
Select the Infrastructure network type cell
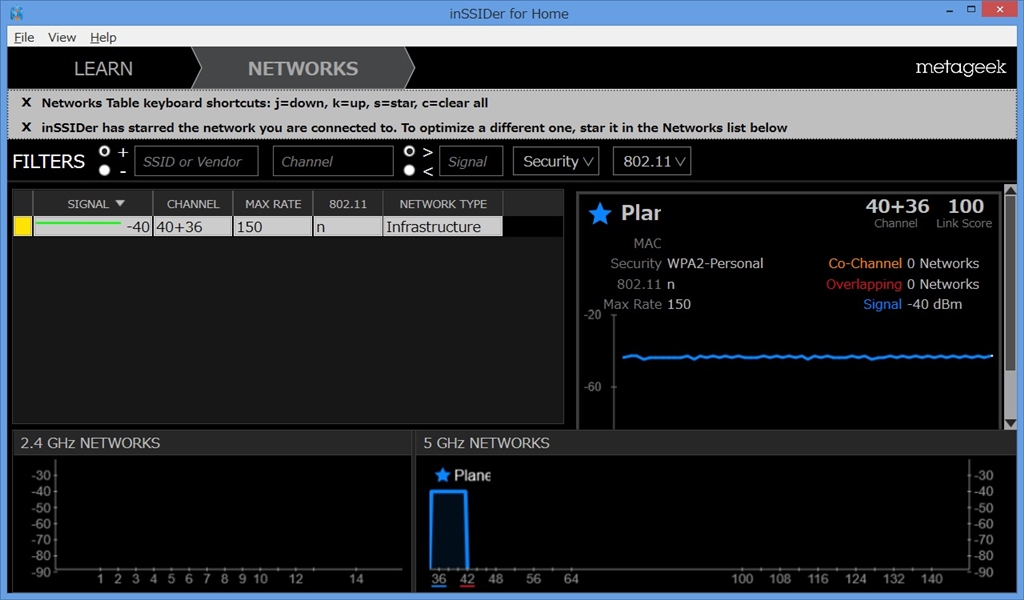tap(443, 227)
